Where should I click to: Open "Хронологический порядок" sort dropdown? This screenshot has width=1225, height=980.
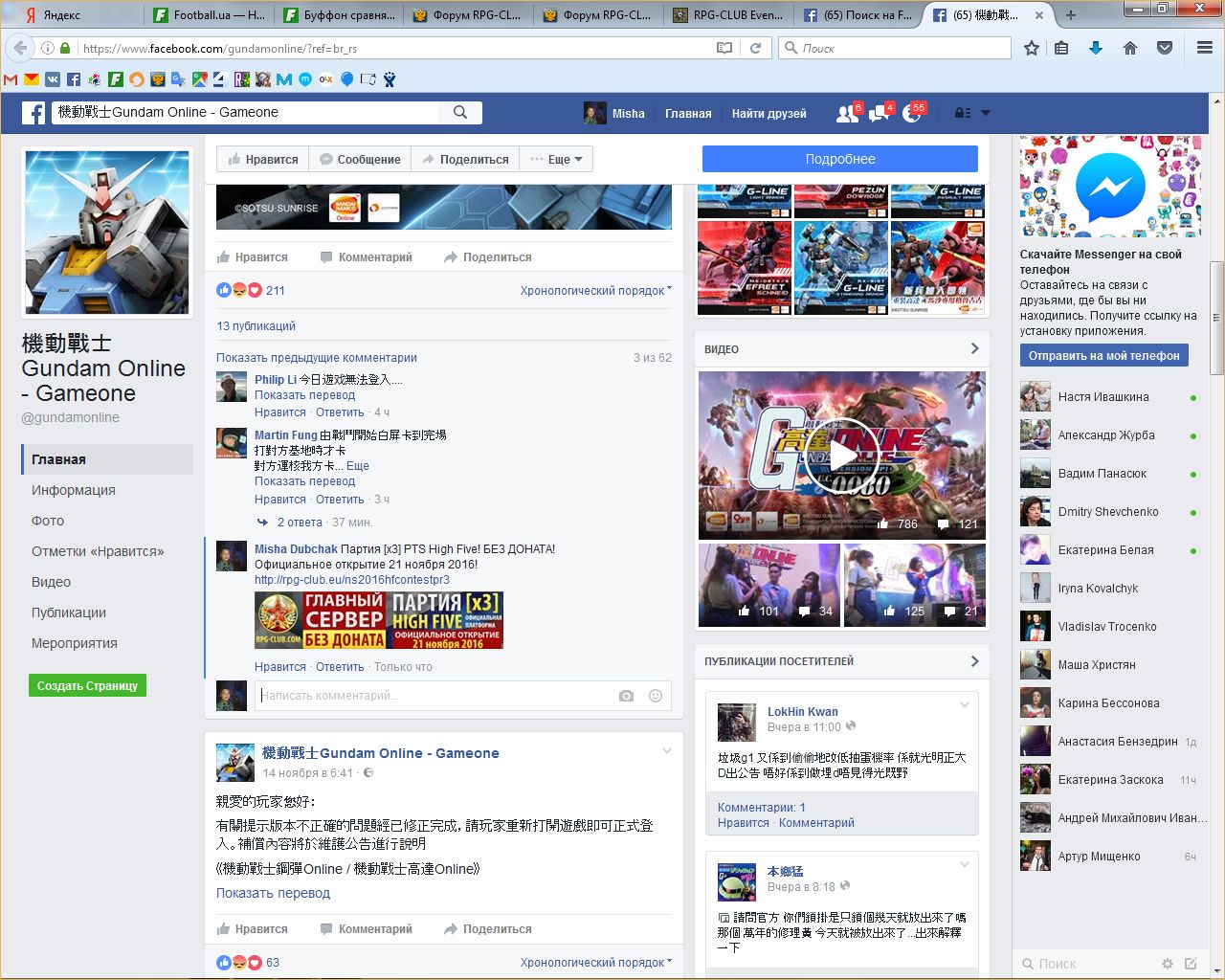pos(595,291)
